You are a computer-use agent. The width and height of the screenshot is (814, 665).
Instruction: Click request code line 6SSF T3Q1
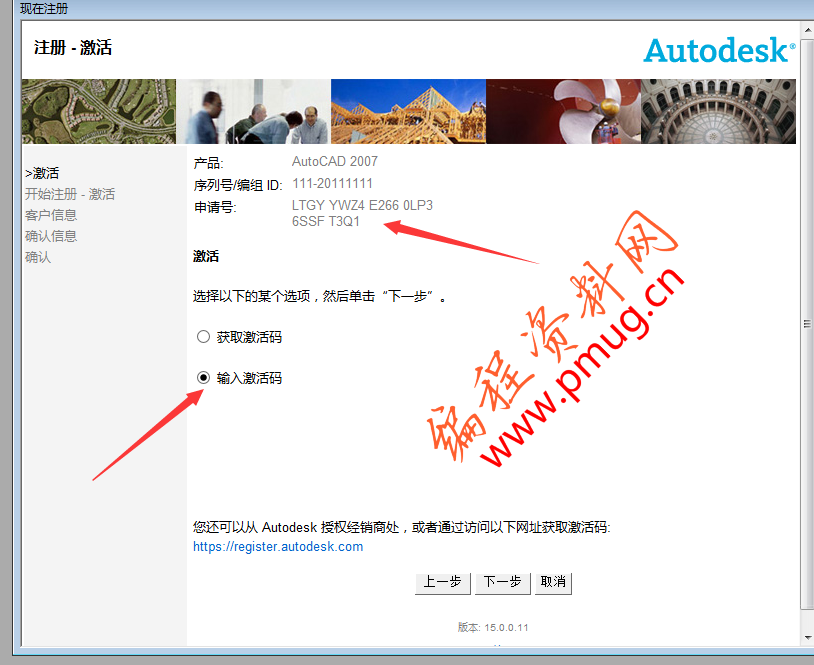click(325, 221)
